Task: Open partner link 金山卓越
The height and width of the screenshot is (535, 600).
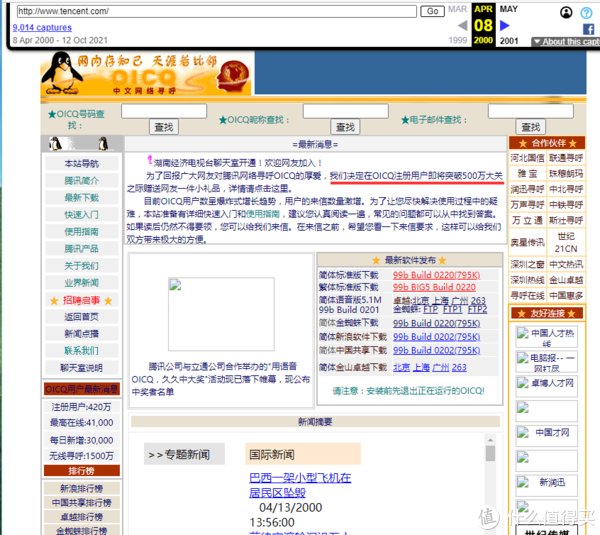Action: 566,280
